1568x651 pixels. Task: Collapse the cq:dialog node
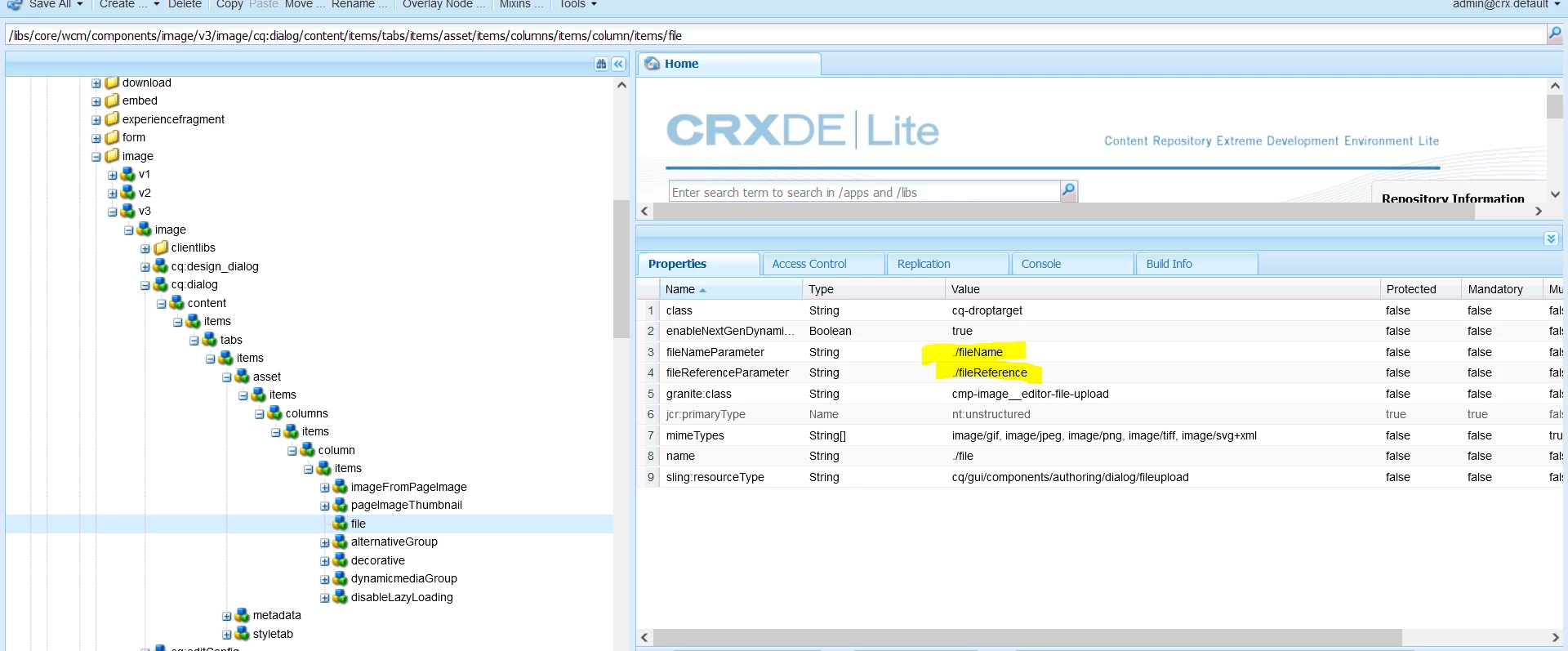[145, 285]
